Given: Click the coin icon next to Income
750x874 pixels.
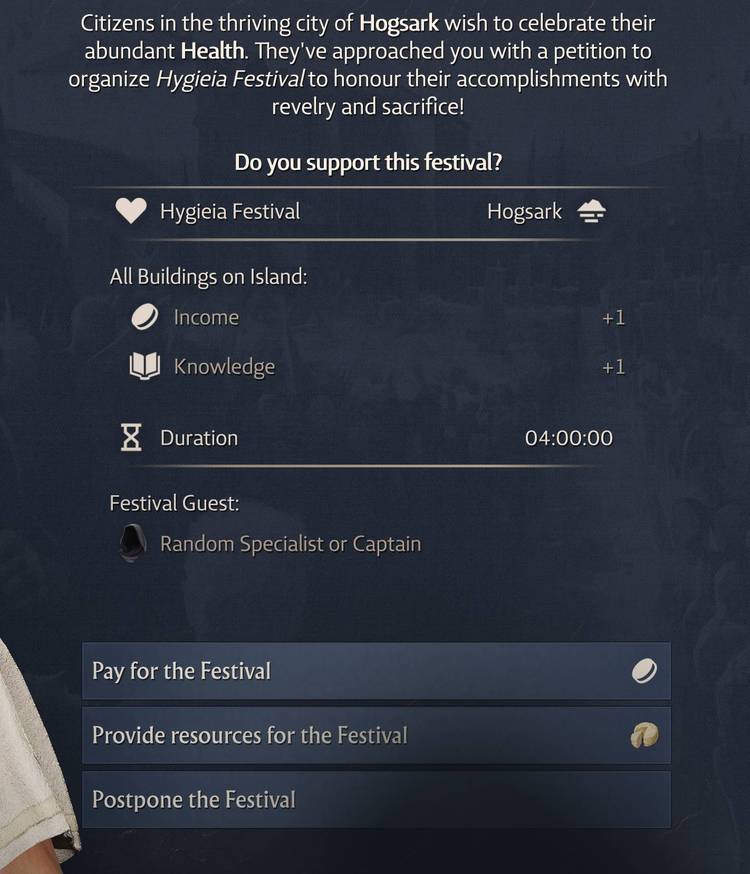Looking at the screenshot, I should click(x=146, y=316).
